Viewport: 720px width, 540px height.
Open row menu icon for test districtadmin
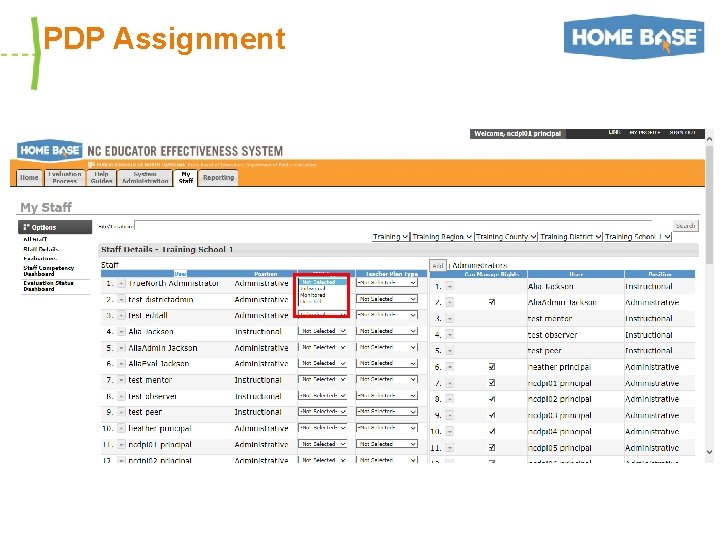(x=121, y=300)
